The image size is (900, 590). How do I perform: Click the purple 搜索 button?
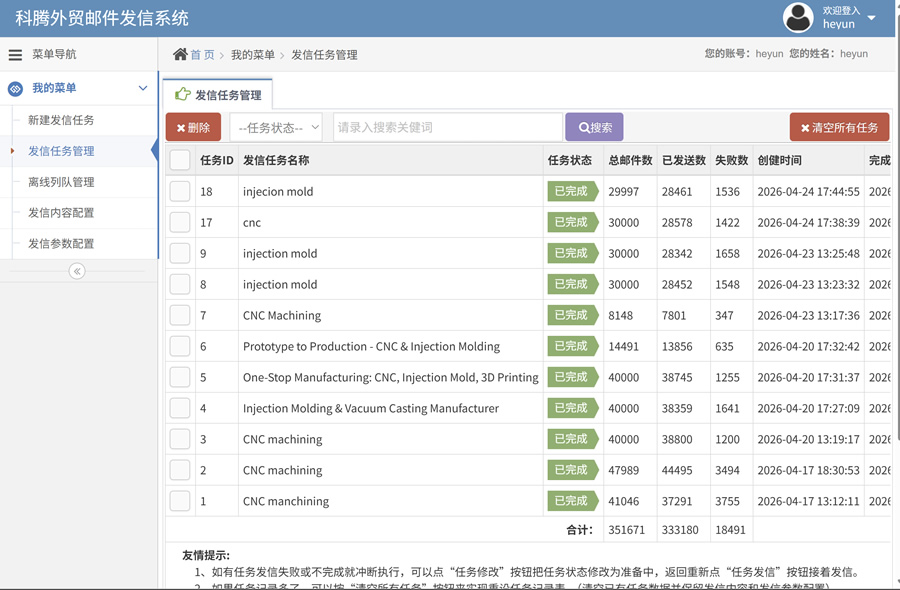594,127
